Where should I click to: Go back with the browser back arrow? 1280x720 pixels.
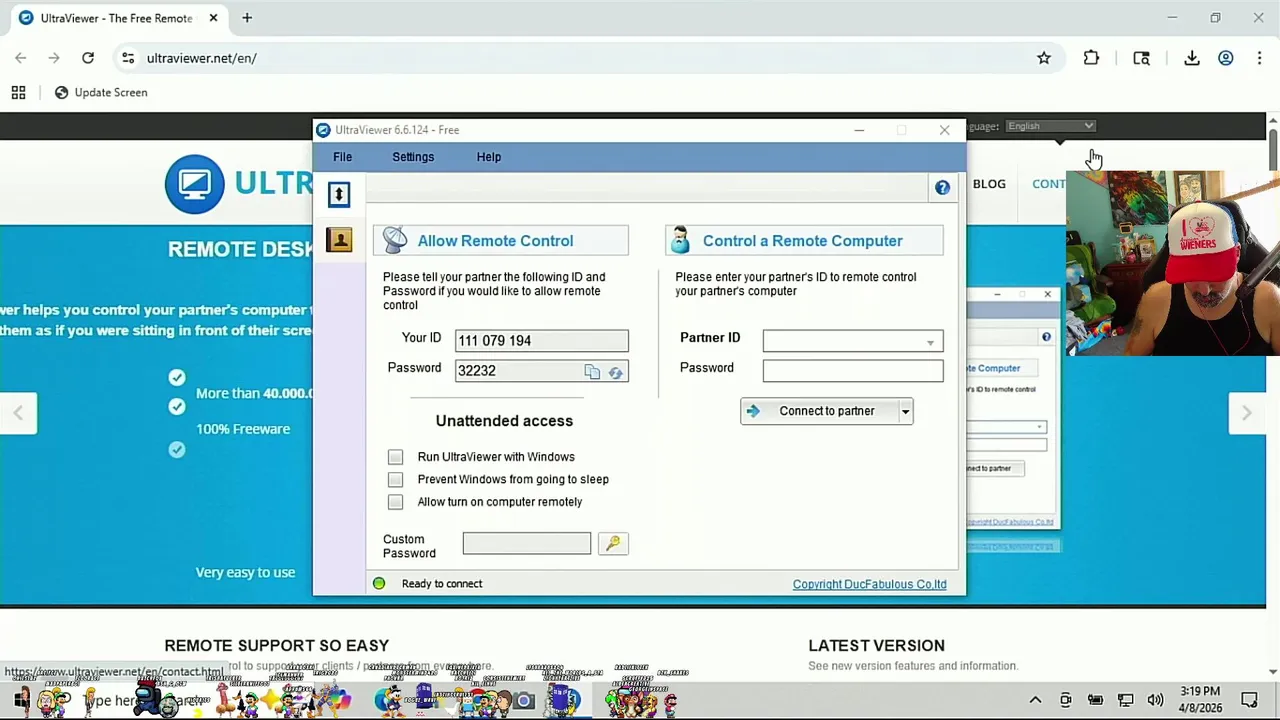point(21,58)
